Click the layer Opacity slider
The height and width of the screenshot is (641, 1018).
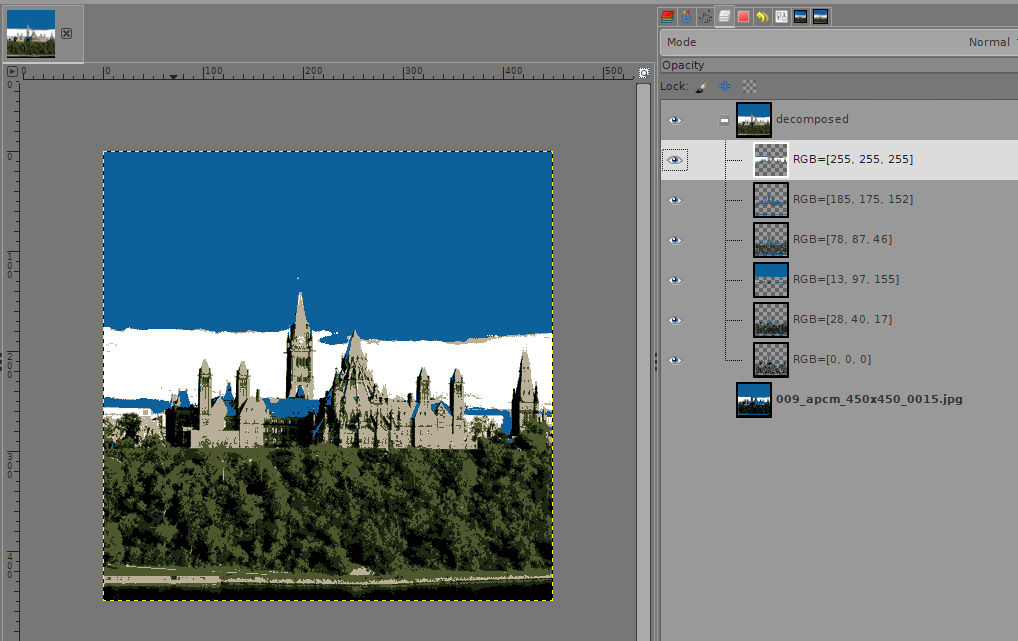[838, 65]
